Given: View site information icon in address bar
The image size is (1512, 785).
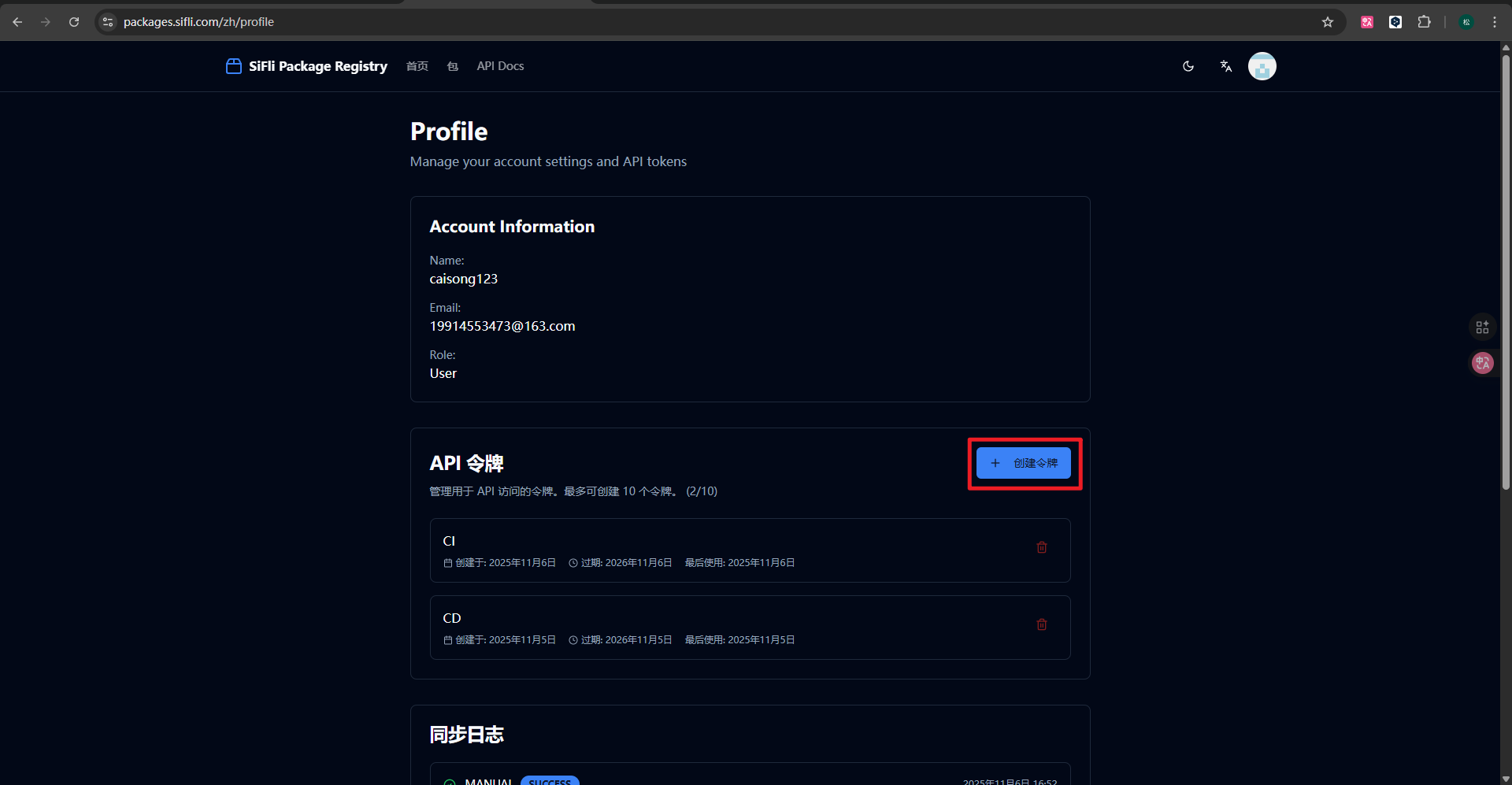Looking at the screenshot, I should pos(109,22).
